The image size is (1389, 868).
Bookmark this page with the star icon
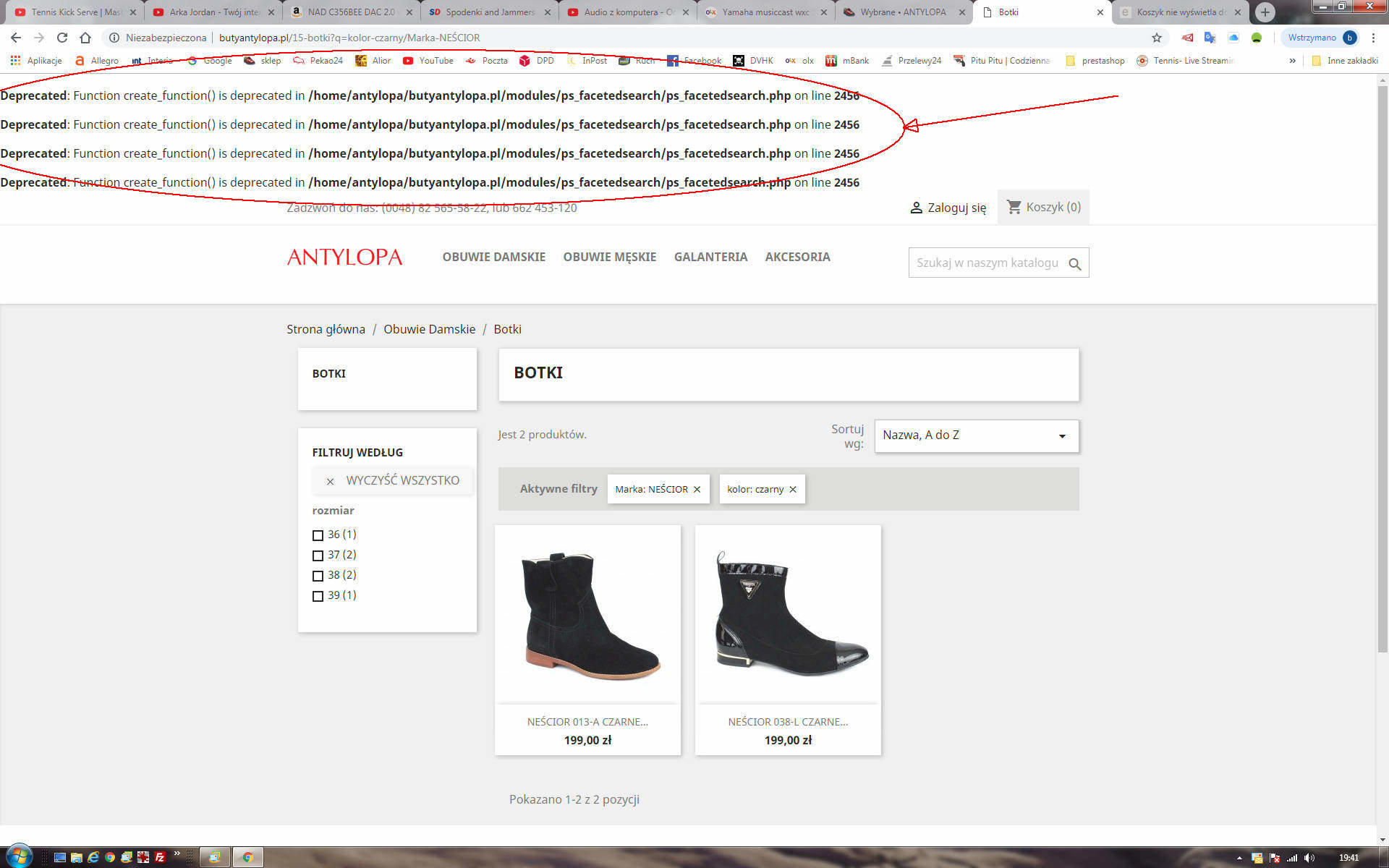[x=1157, y=38]
